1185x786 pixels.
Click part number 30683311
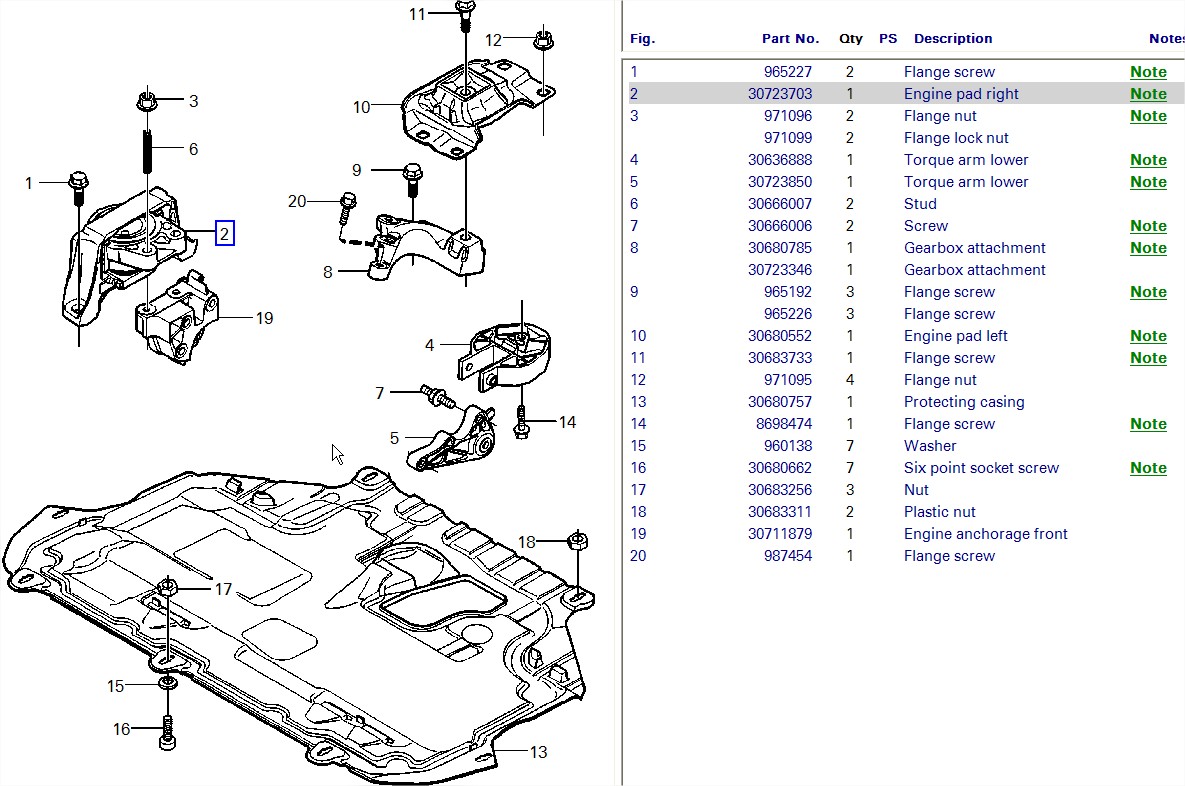pyautogui.click(x=780, y=511)
